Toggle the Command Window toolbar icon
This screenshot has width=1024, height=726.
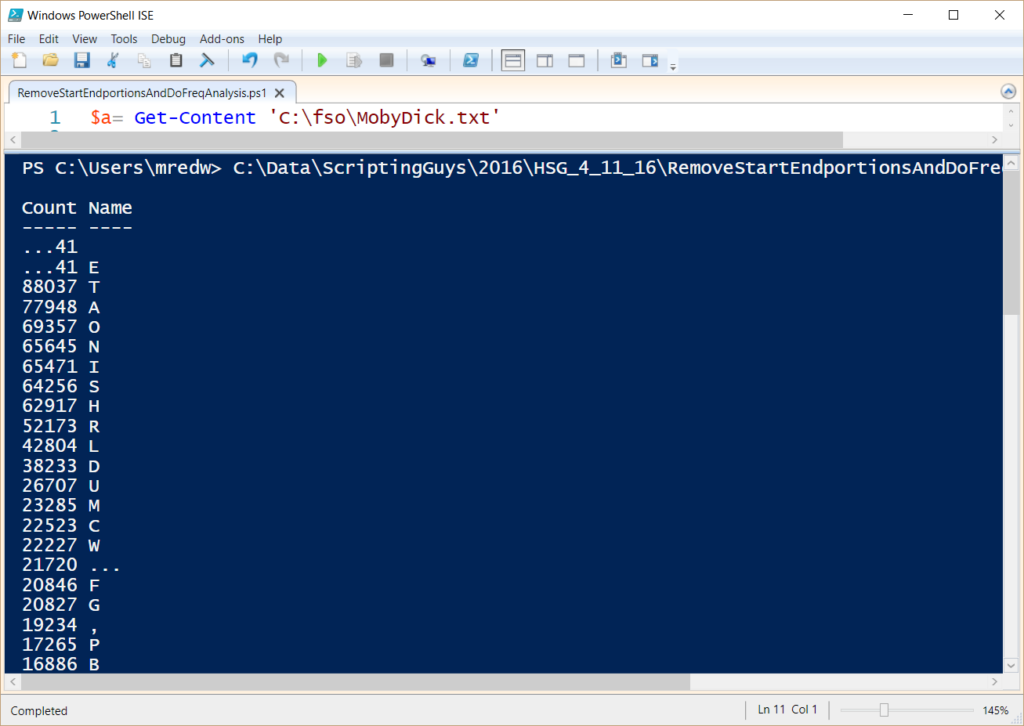[618, 61]
